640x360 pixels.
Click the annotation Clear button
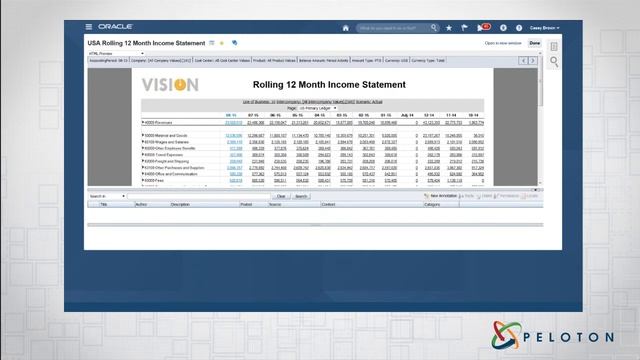(281, 196)
